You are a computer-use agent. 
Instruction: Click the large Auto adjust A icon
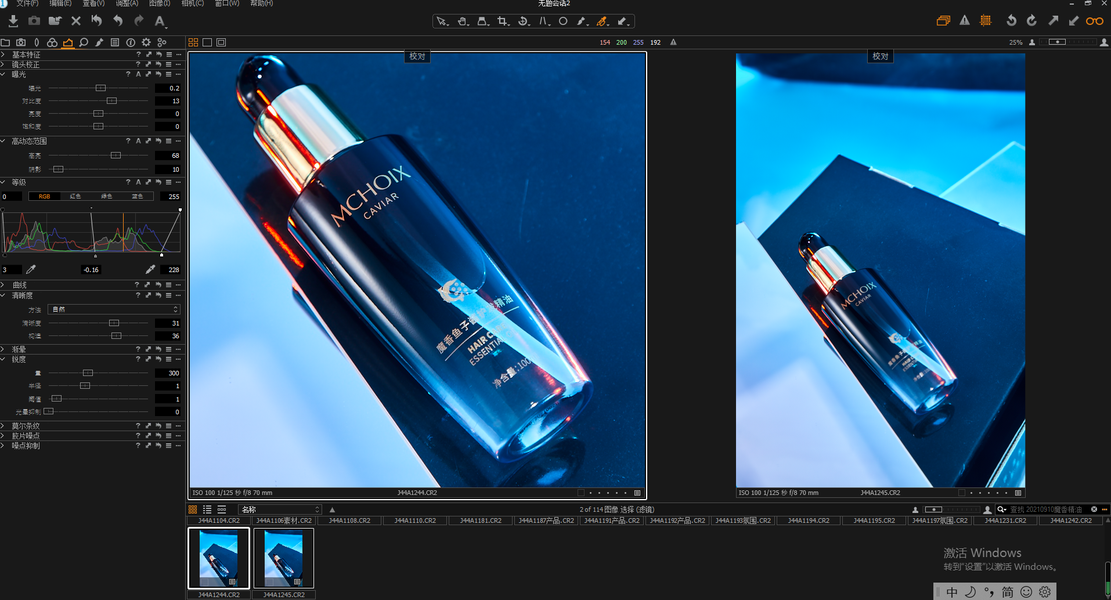[160, 21]
